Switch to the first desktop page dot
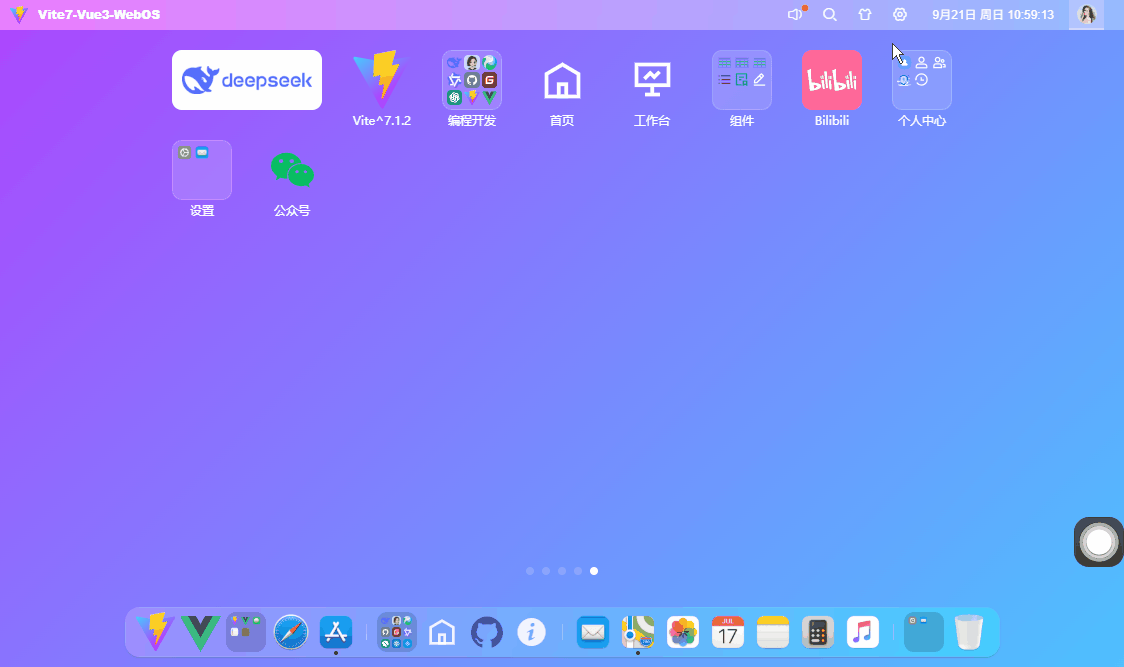 [530, 571]
